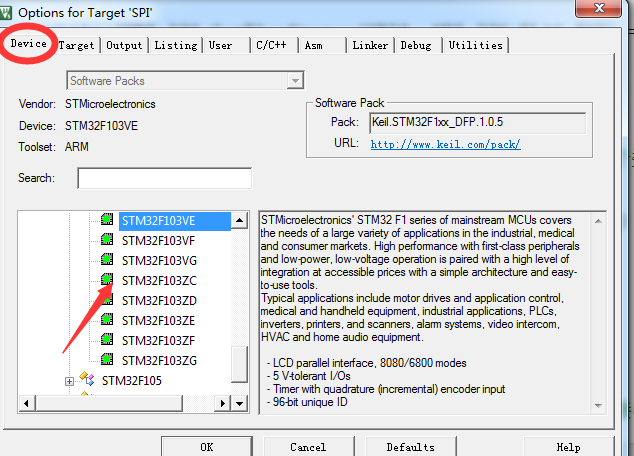Switch to the Target tab

(x=77, y=45)
